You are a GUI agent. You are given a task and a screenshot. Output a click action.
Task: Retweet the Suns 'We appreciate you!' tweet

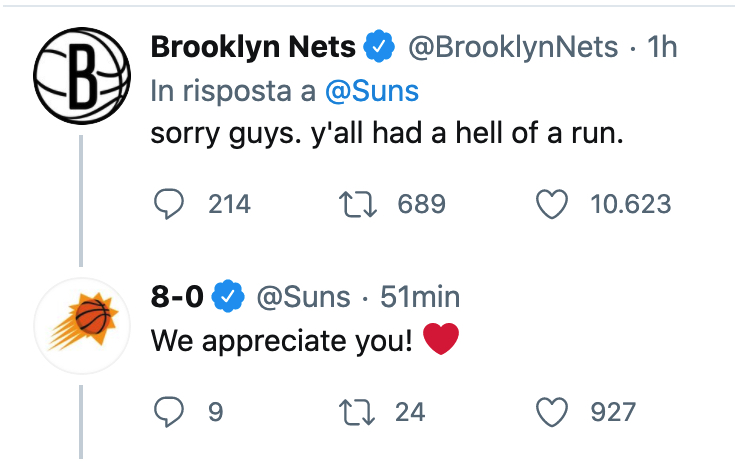click(x=358, y=412)
